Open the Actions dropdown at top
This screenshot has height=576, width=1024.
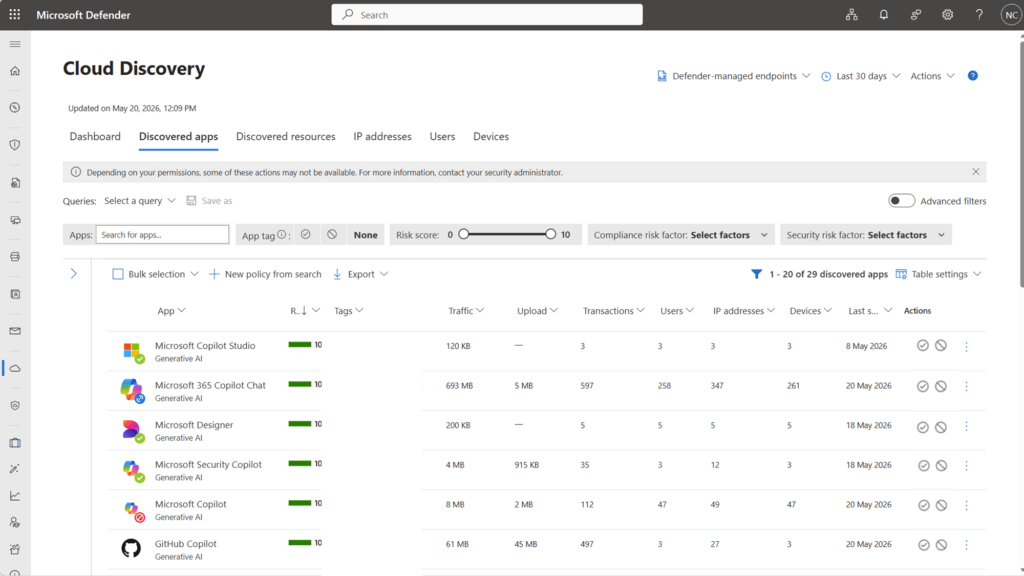933,76
